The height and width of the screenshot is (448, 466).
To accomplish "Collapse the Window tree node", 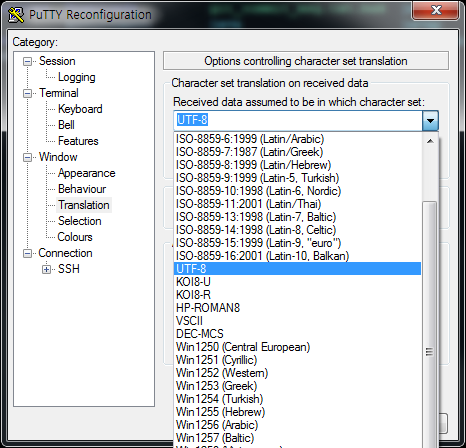I will point(27,157).
